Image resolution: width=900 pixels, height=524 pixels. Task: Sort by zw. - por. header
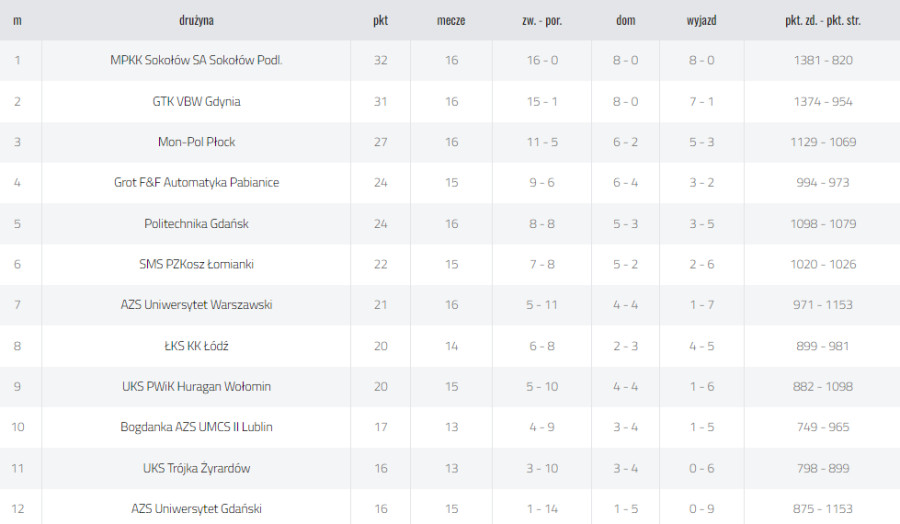point(542,21)
